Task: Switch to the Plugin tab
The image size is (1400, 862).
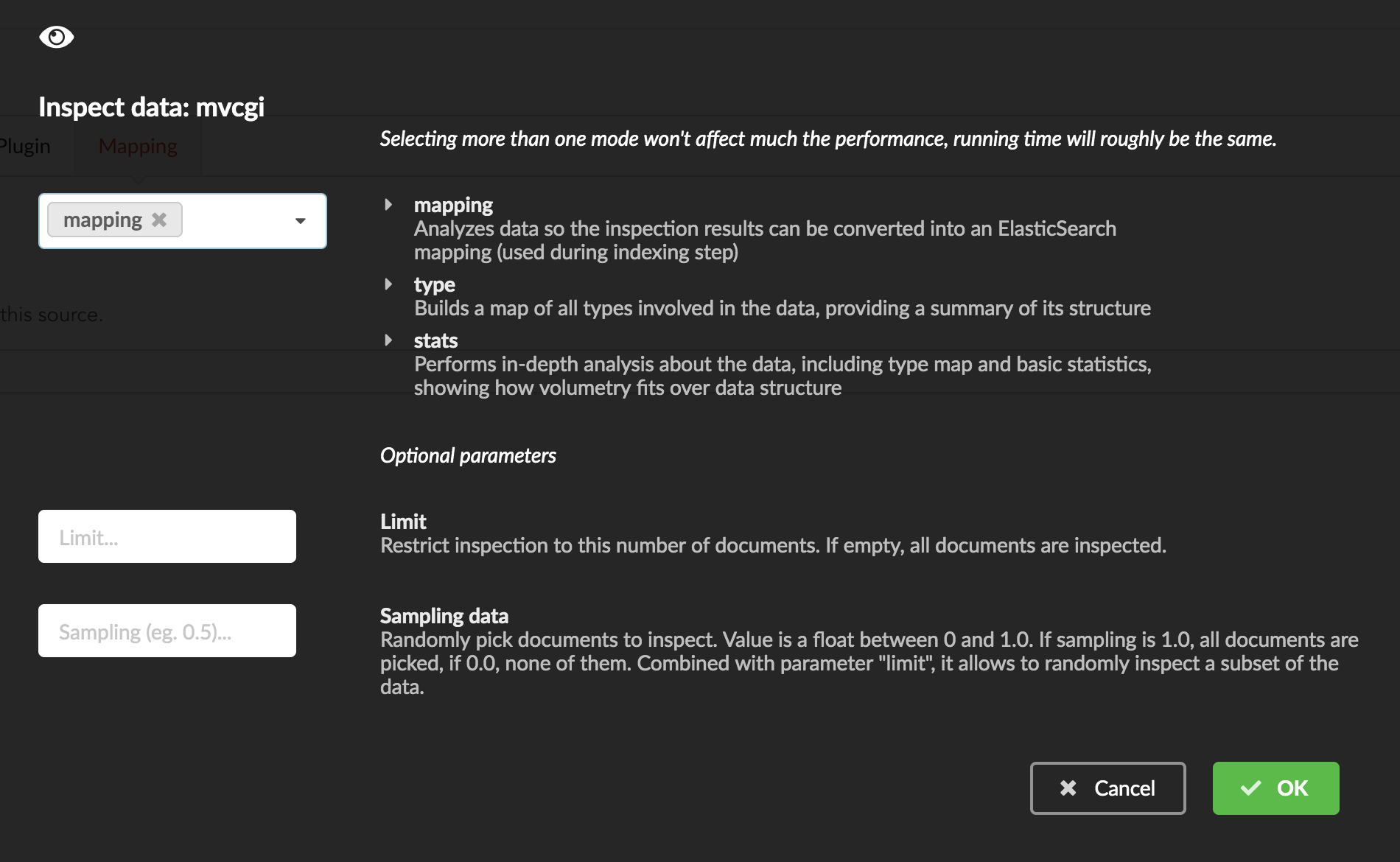Action: click(25, 146)
